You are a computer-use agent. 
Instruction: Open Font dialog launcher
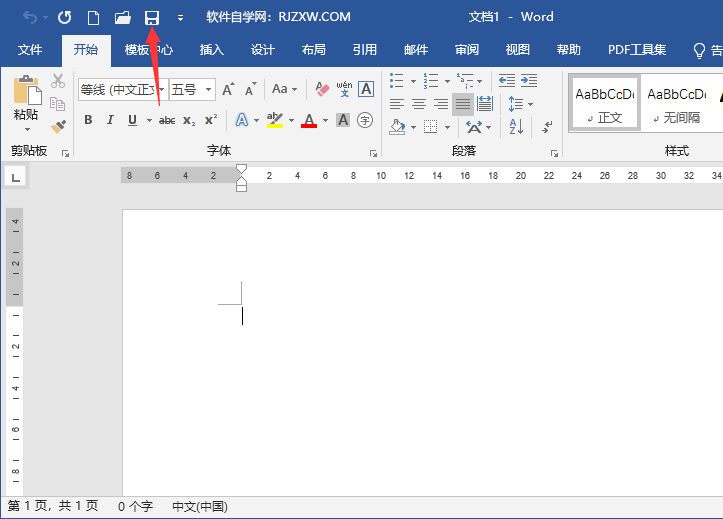click(x=373, y=153)
